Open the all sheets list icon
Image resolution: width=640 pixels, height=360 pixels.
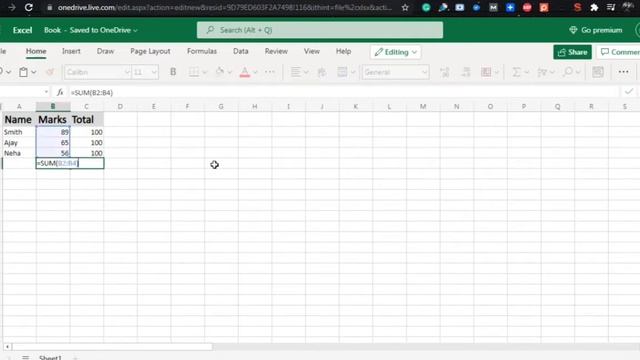tap(25, 357)
